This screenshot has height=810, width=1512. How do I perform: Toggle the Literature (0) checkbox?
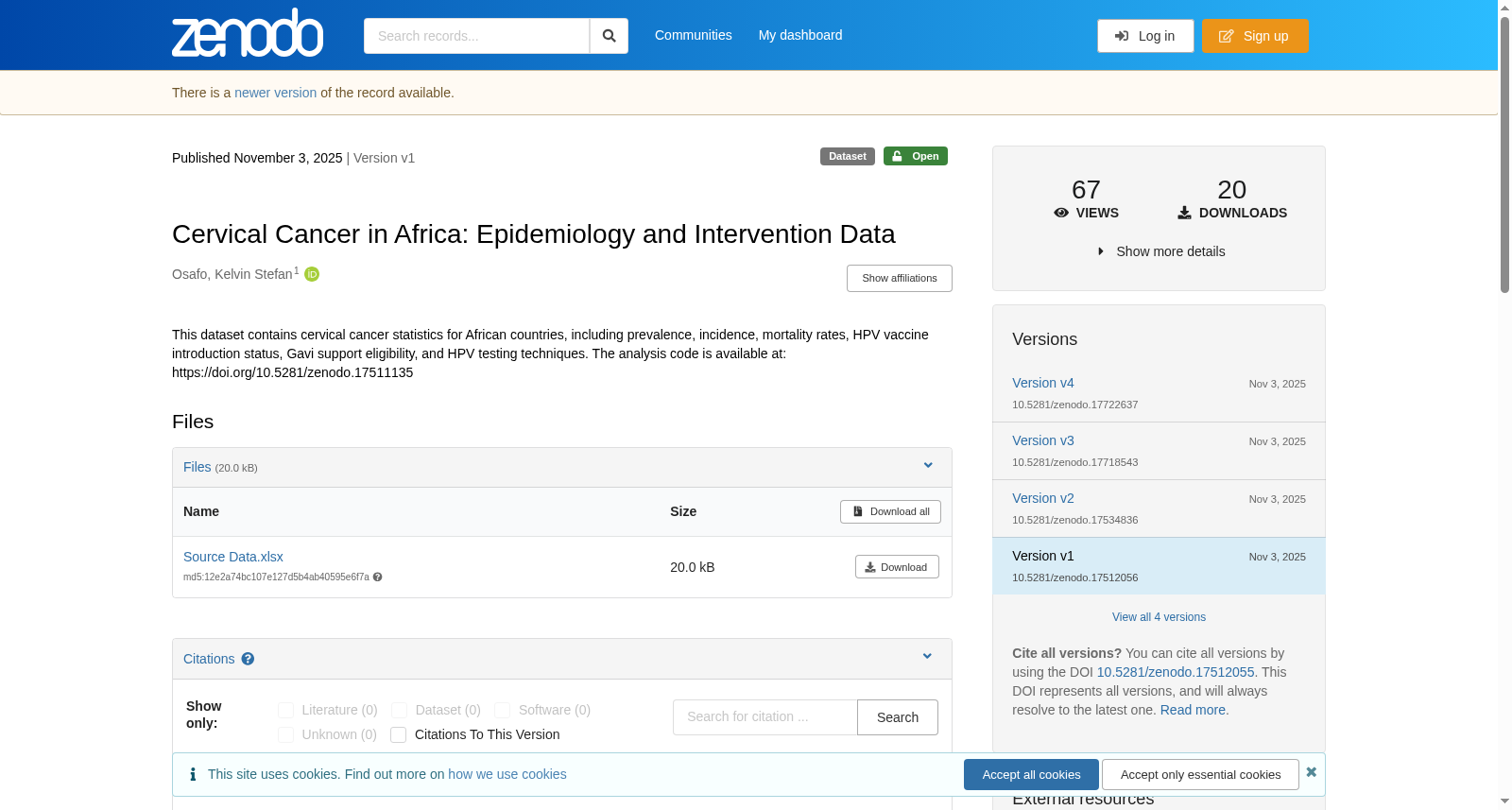(x=285, y=710)
